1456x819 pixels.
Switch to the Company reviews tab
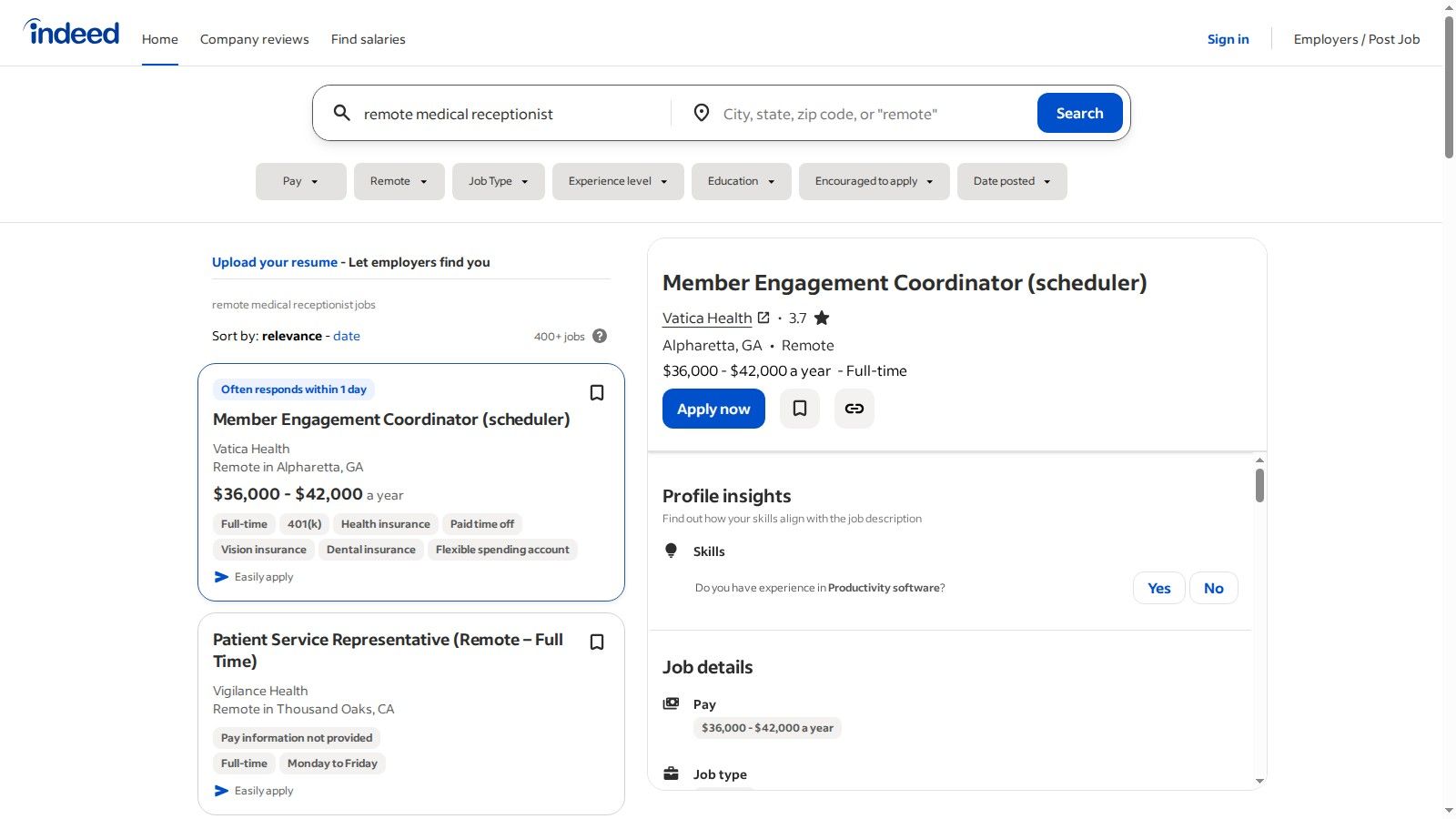click(255, 39)
